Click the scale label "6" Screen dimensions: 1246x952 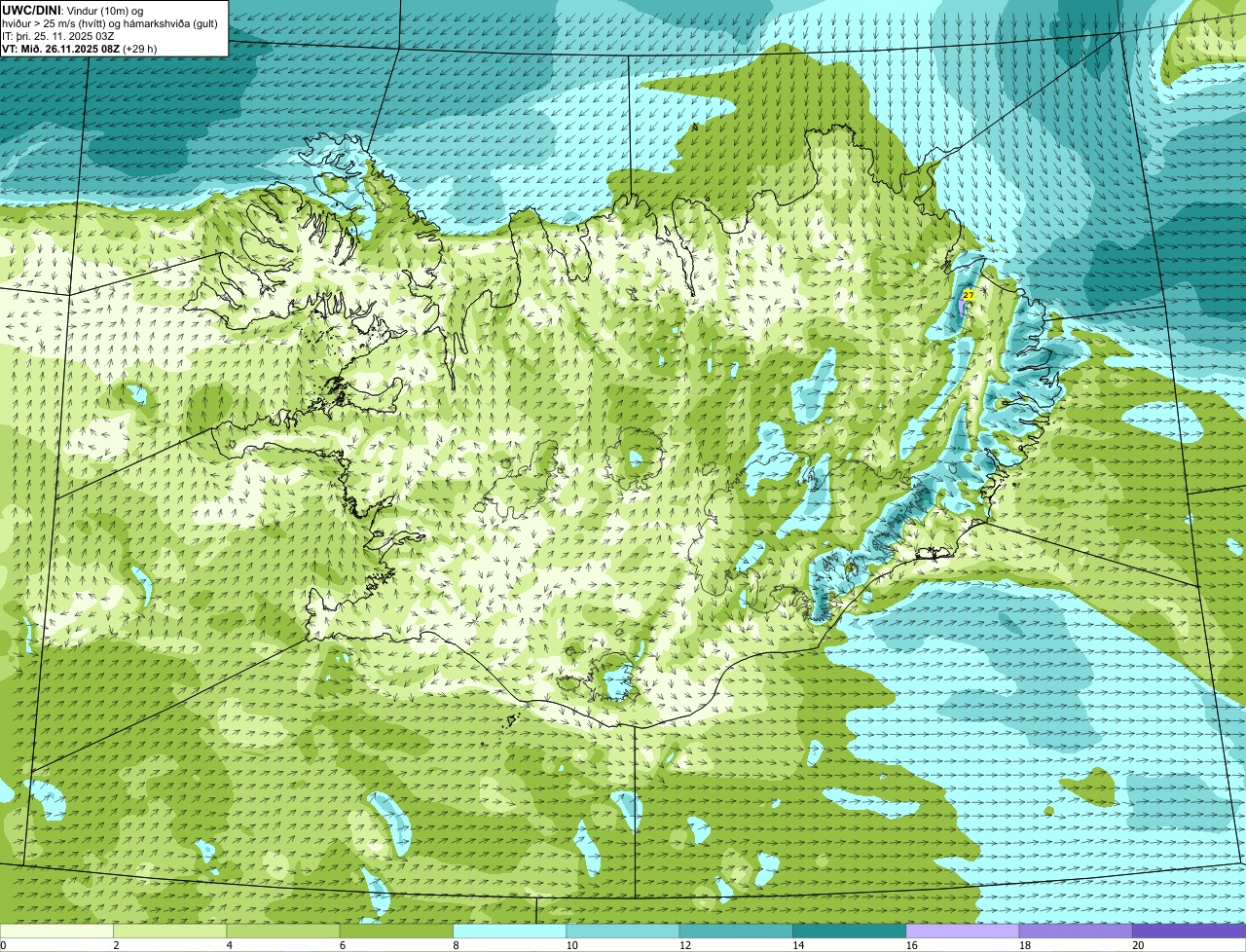pyautogui.click(x=342, y=945)
